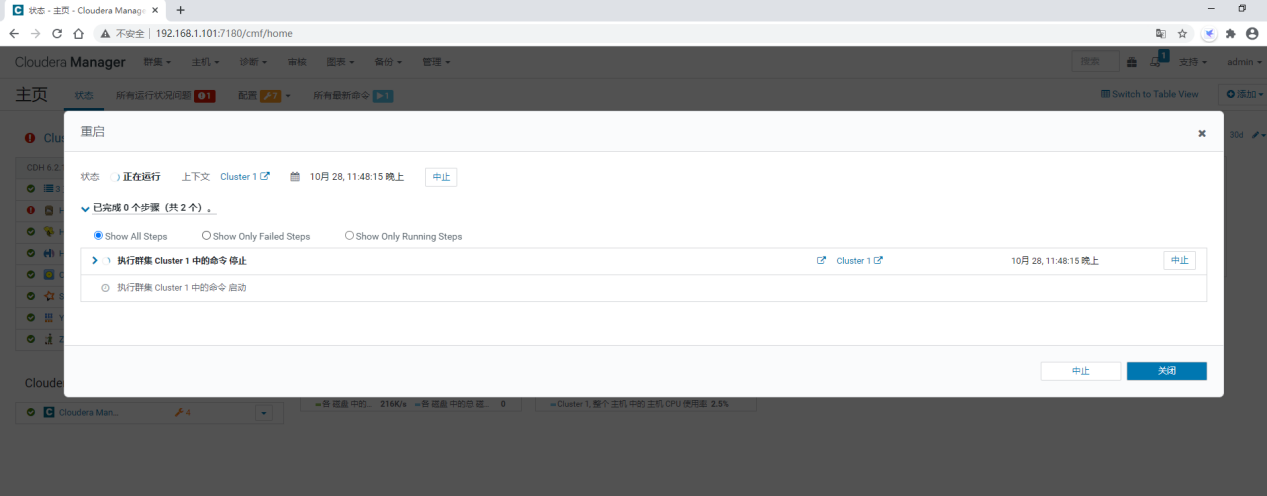Bookmark the page with the star icon

(x=1182, y=33)
